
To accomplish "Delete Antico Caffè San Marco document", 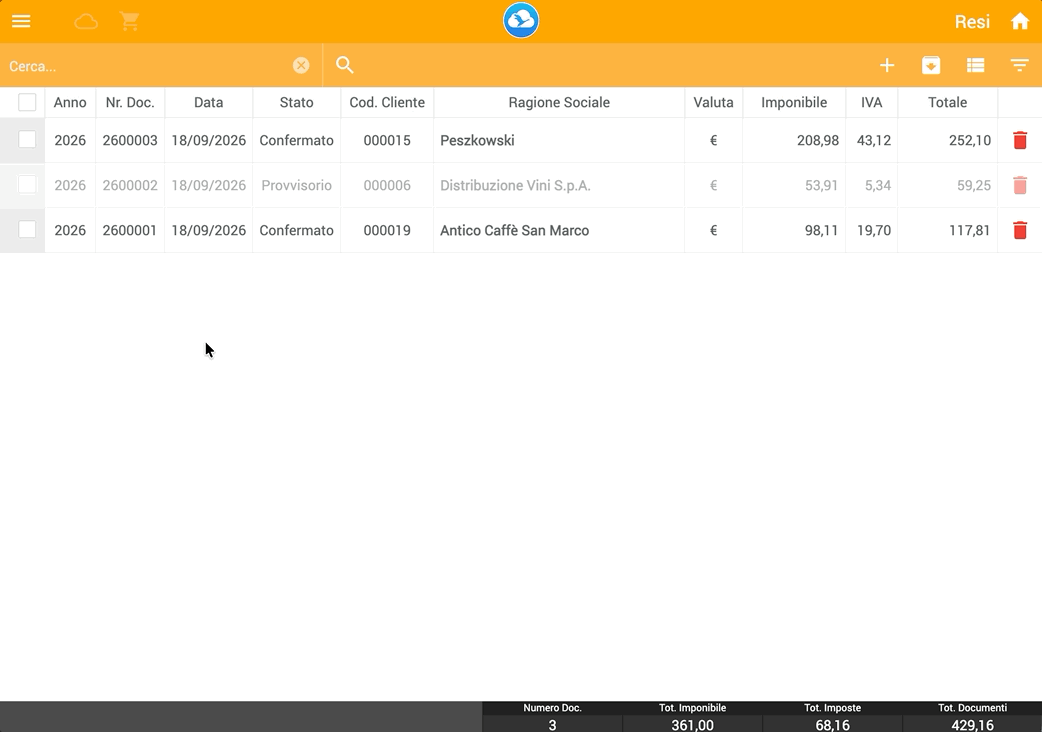I will click(1020, 230).
